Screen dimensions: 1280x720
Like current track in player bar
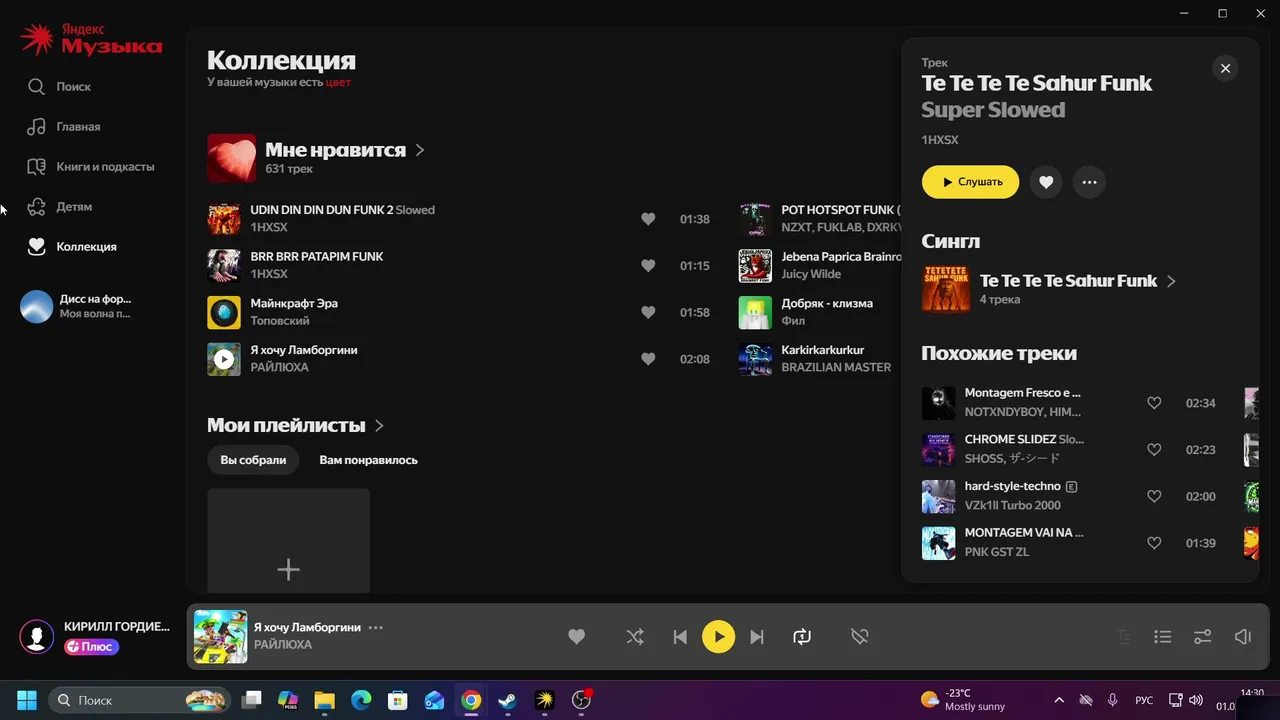click(x=577, y=637)
